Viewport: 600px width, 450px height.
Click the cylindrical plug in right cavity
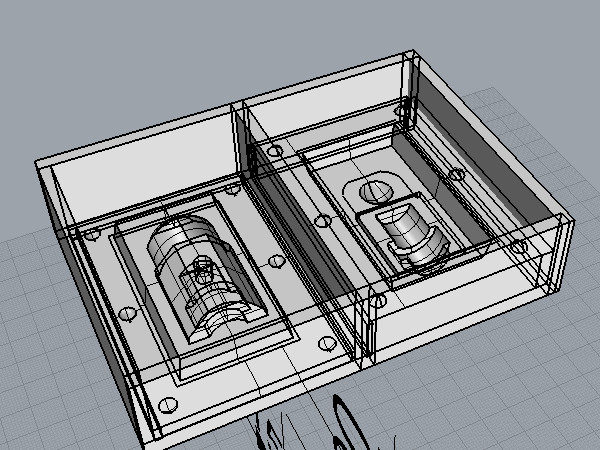[412, 232]
